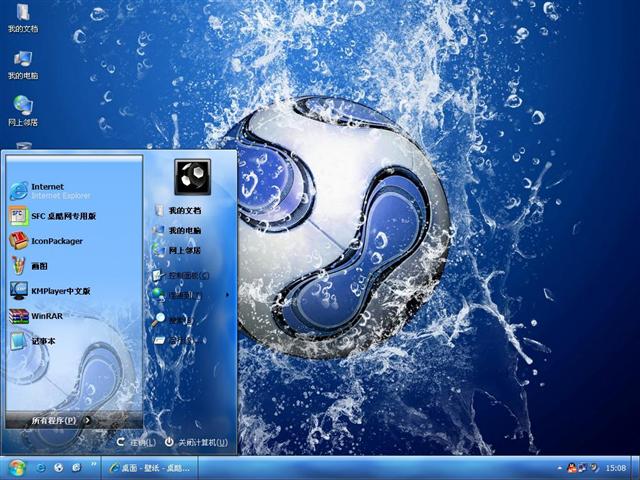Open WinRAR from the Start menu
Screen dimensions: 640x480
[46, 316]
